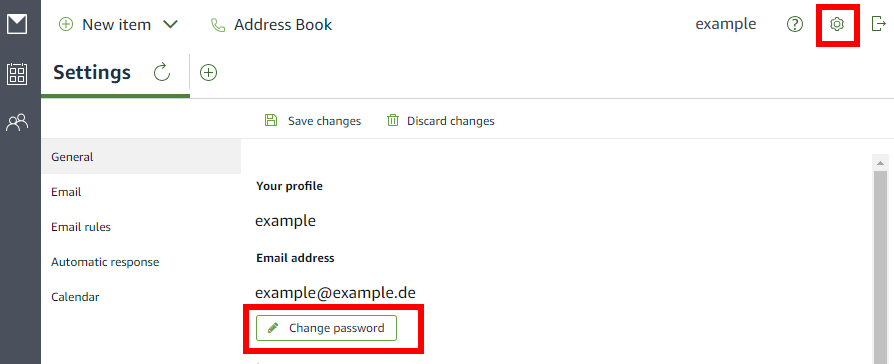Discard changes to settings
Image resolution: width=894 pixels, height=364 pixels.
441,121
